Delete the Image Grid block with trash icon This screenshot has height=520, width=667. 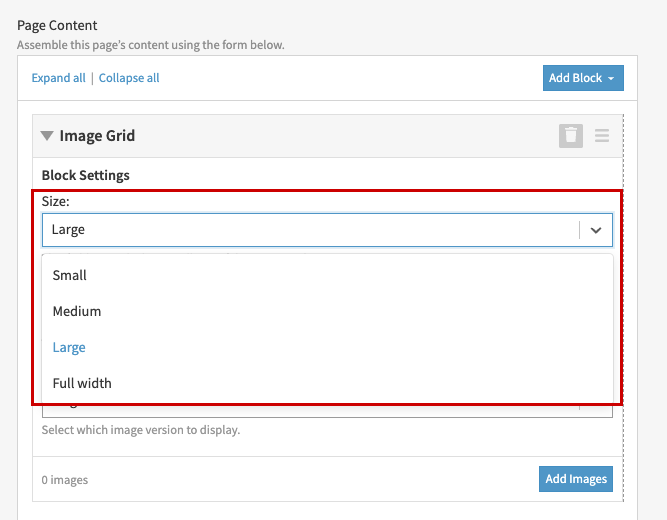coord(570,136)
